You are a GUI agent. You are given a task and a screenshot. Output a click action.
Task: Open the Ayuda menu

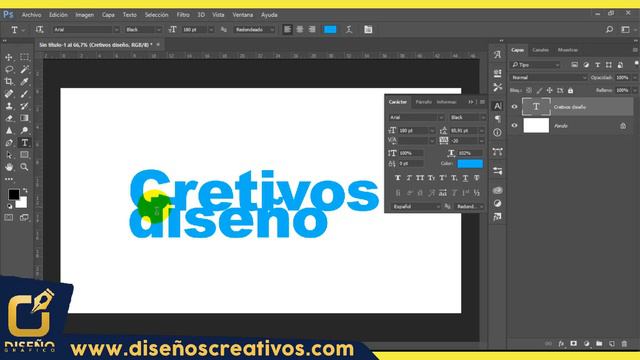269,15
